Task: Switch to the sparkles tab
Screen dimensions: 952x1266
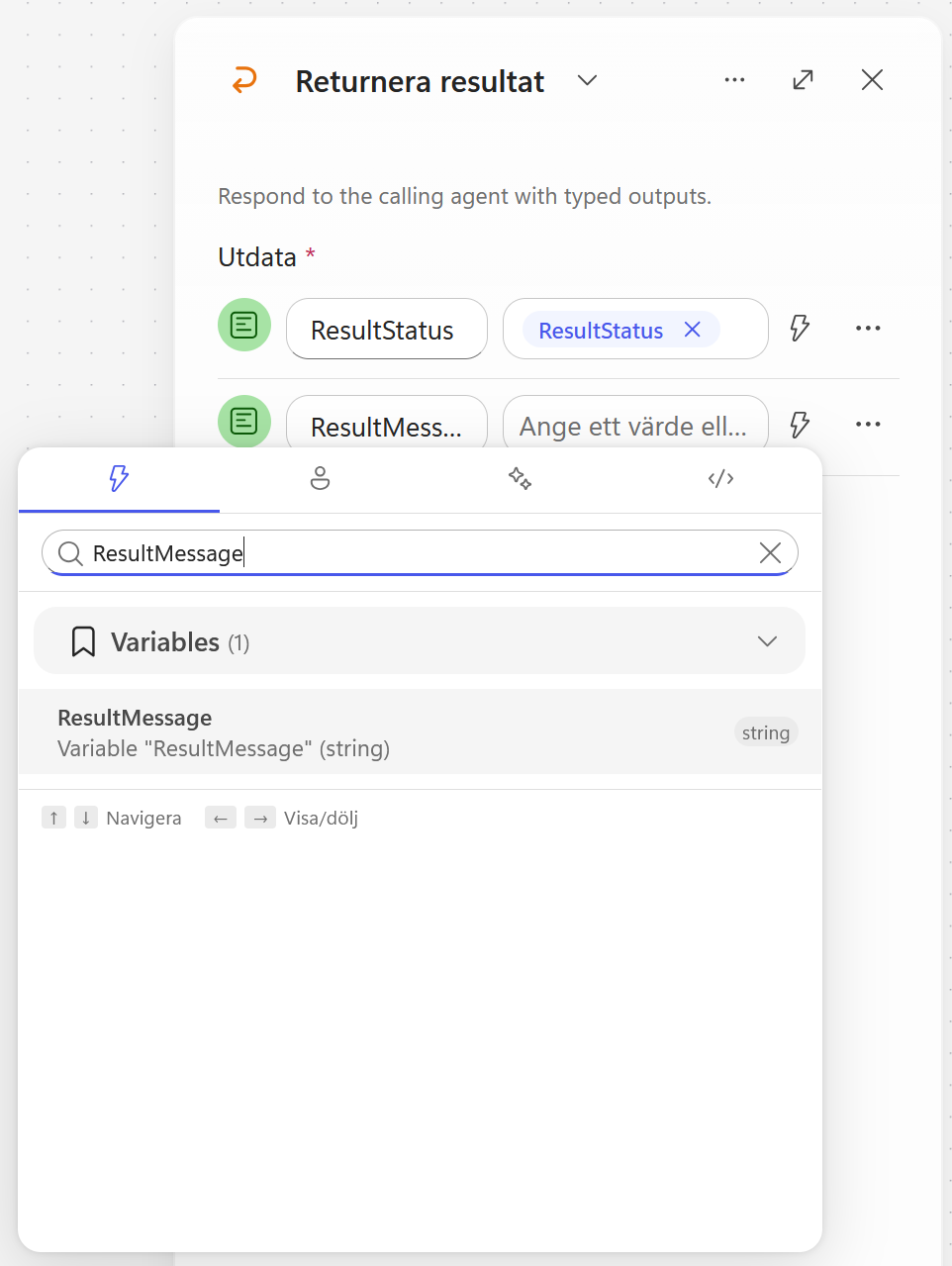Action: click(521, 479)
